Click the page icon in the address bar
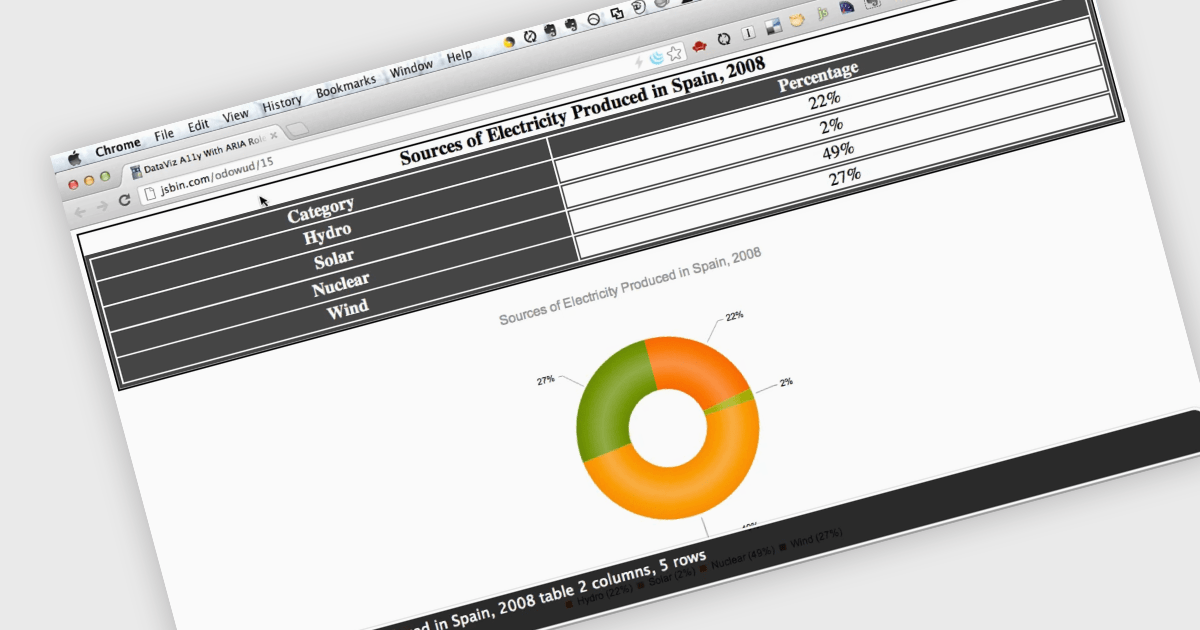Screen dimensions: 1200x630 point(150,194)
